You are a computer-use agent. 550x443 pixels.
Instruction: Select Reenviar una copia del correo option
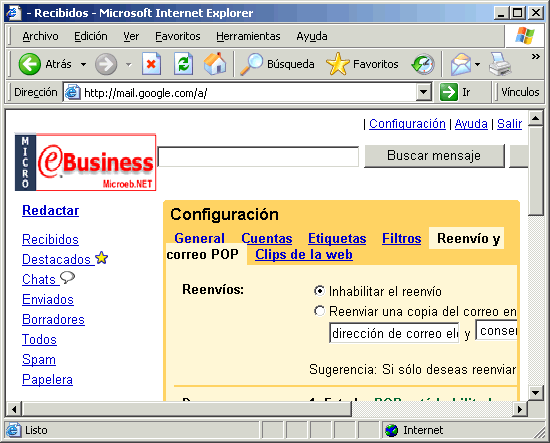(319, 311)
